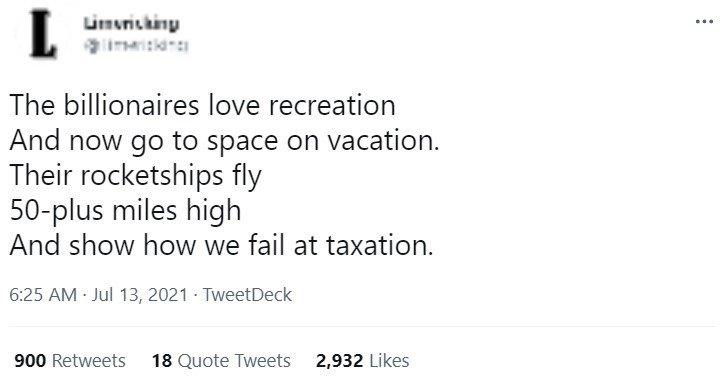Select the line 'Their rocketships fly'

point(135,176)
